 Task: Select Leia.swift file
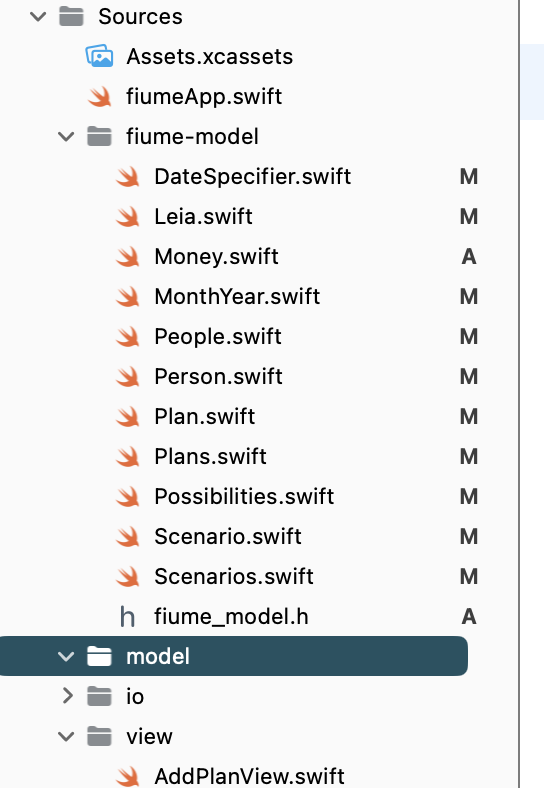click(x=203, y=217)
